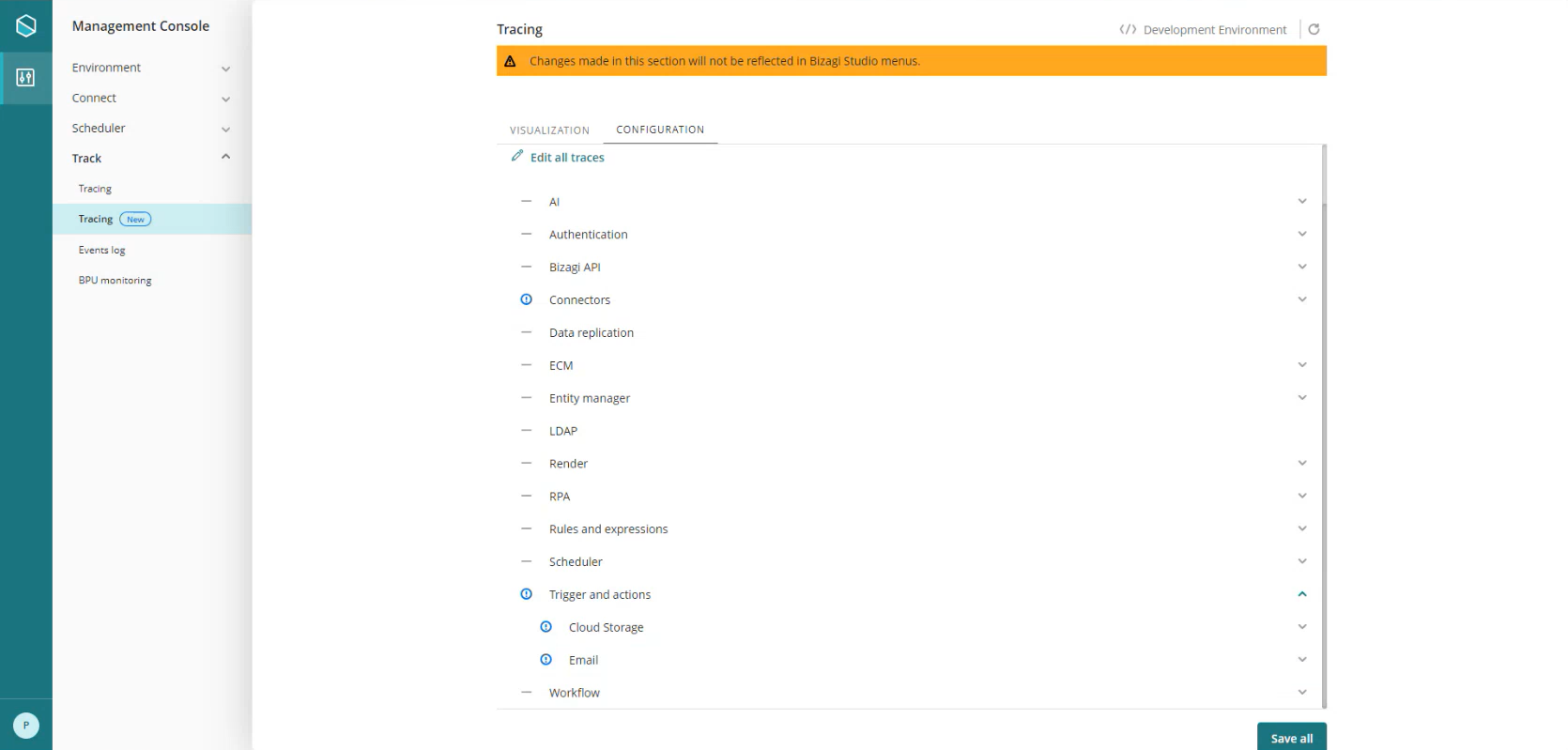The image size is (1568, 750).
Task: Expand the Authentication row chevron
Action: point(1302,234)
